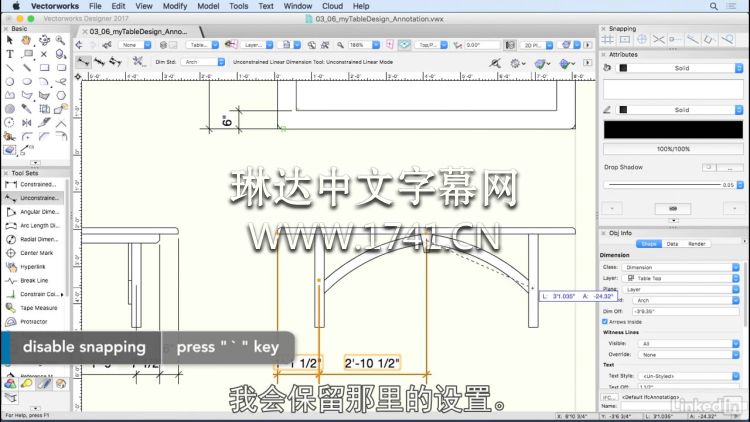Choose the Break Line tool
The height and width of the screenshot is (422, 750).
(x=33, y=281)
